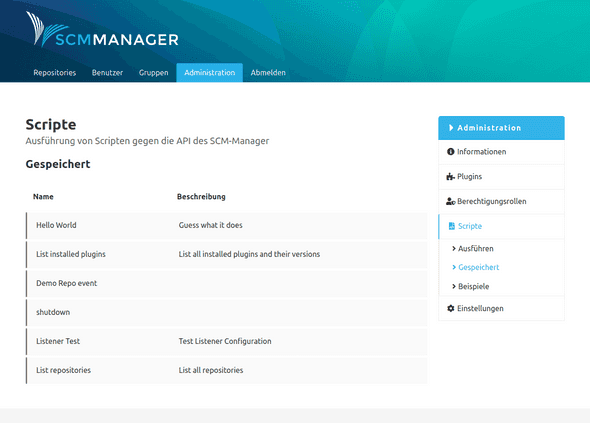The height and width of the screenshot is (423, 590).
Task: Open Plugins in the sidebar
Action: pyautogui.click(x=501, y=177)
